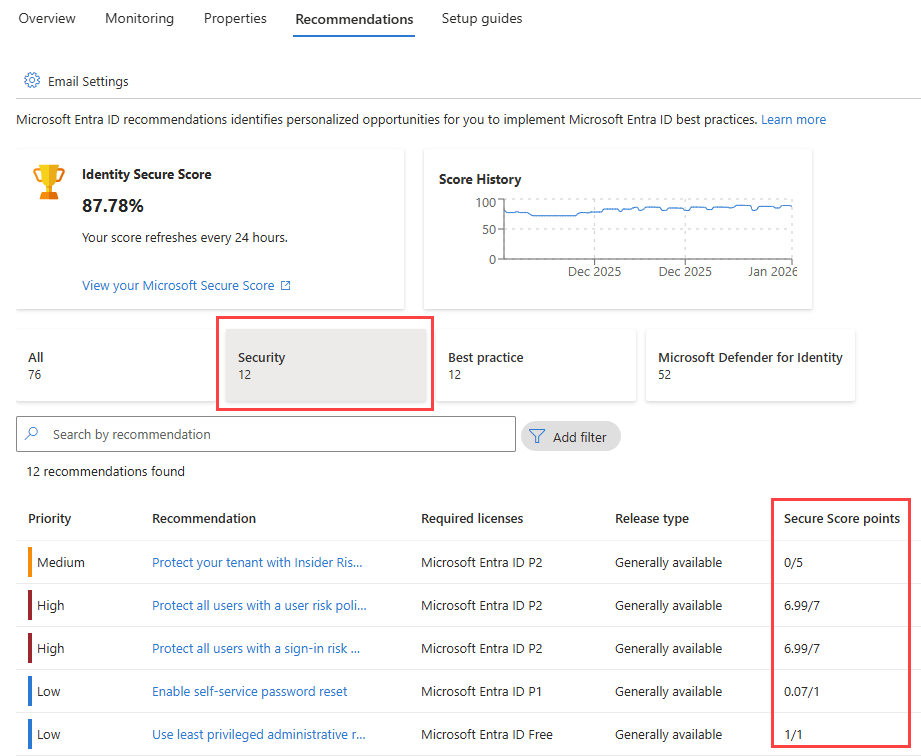Screen dimensions: 921x756
Task: Click the funnel icon on Add filter
Action: (537, 436)
